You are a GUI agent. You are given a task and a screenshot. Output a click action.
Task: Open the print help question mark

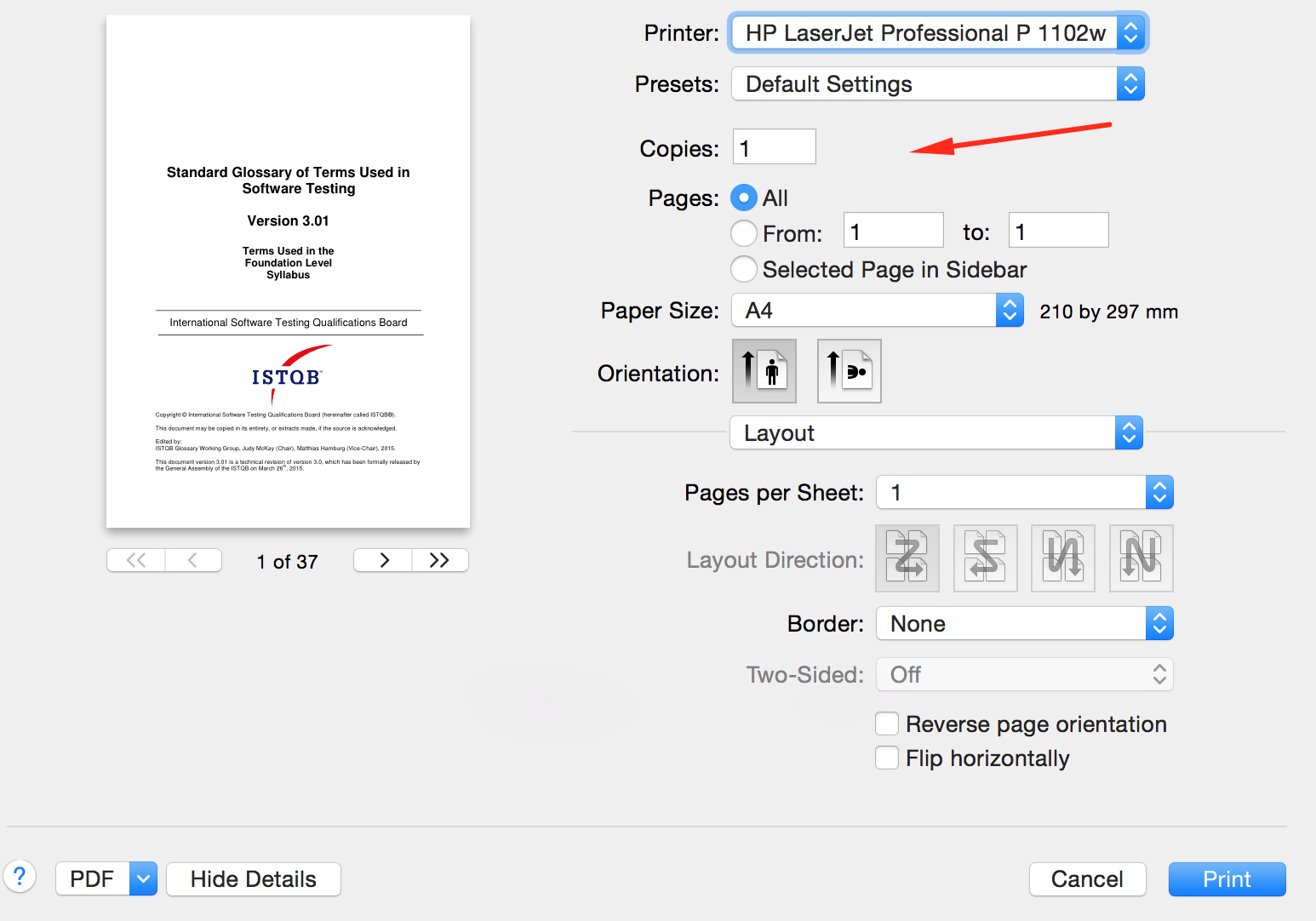point(20,876)
